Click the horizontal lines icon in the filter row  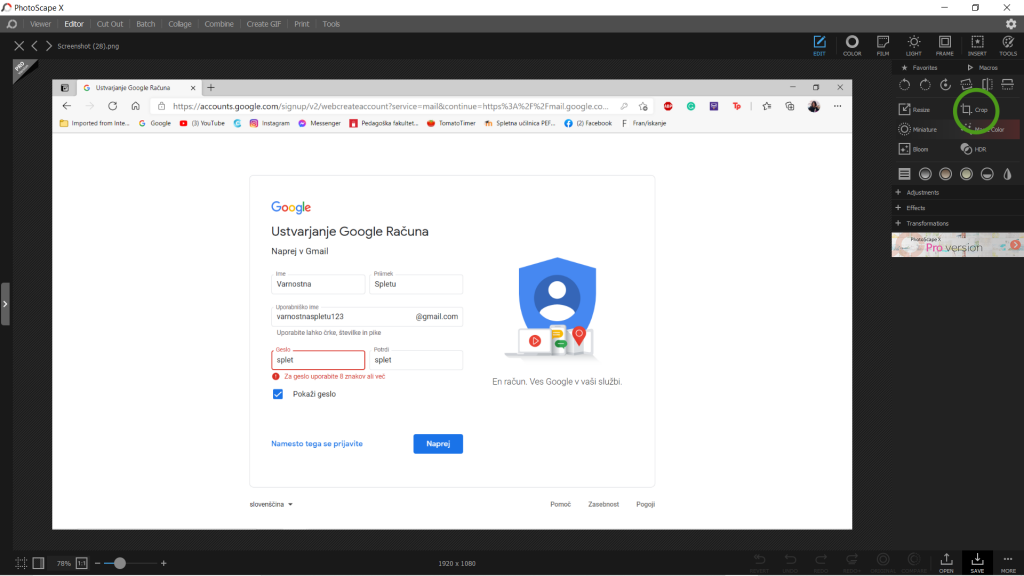904,174
